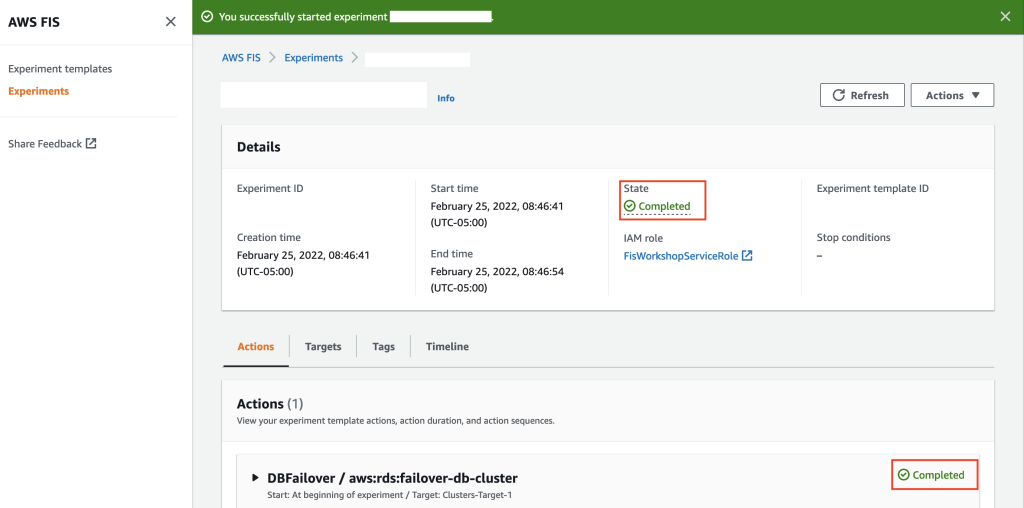Screen dimensions: 1024x508
Task: Click the Actions (1) section heading
Action: 270,404
